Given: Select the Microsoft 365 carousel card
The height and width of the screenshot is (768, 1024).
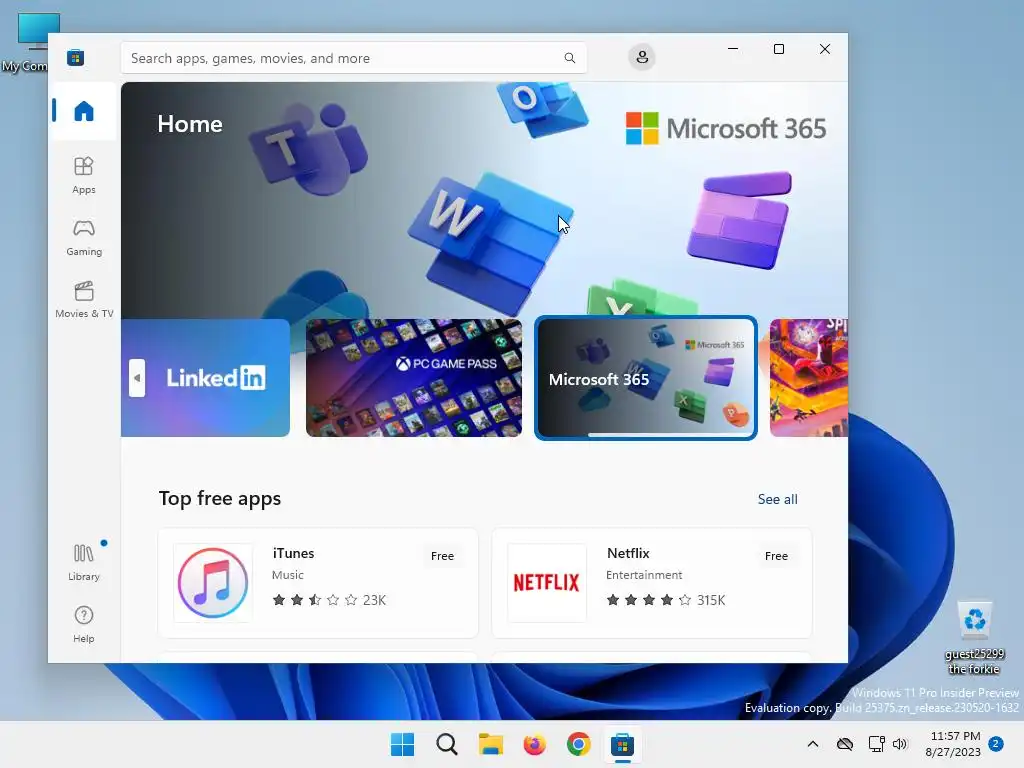Looking at the screenshot, I should [646, 377].
